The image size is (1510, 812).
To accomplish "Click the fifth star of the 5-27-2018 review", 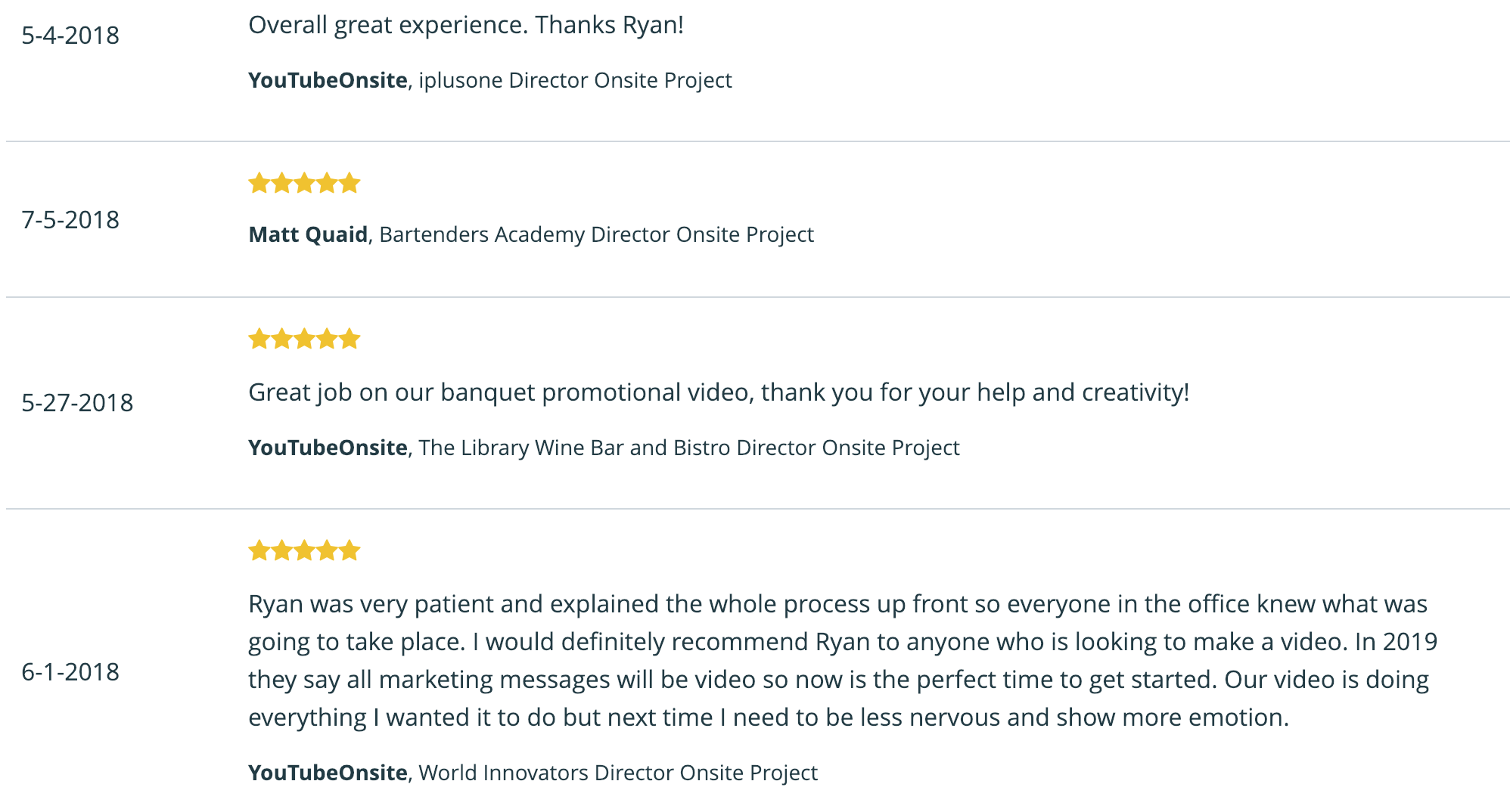I will [350, 339].
